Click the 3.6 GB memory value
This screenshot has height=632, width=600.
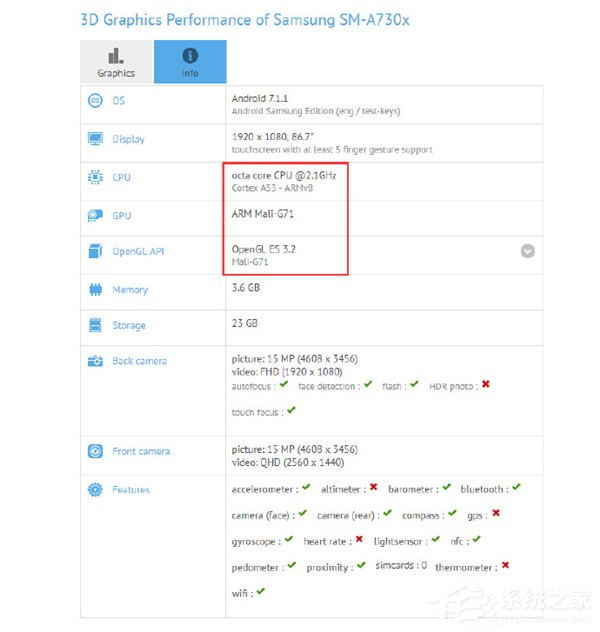click(x=246, y=287)
